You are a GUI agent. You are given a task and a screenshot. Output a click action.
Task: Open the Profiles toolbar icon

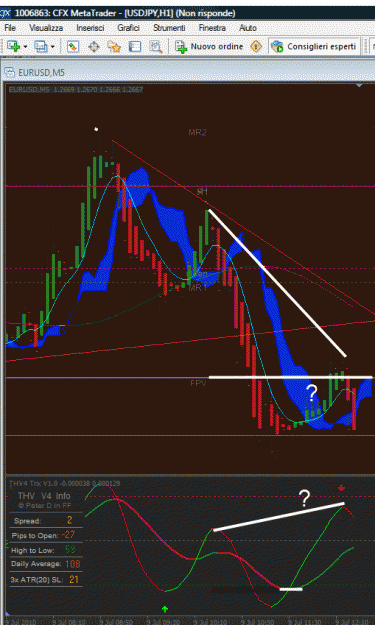pyautogui.click(x=40, y=47)
